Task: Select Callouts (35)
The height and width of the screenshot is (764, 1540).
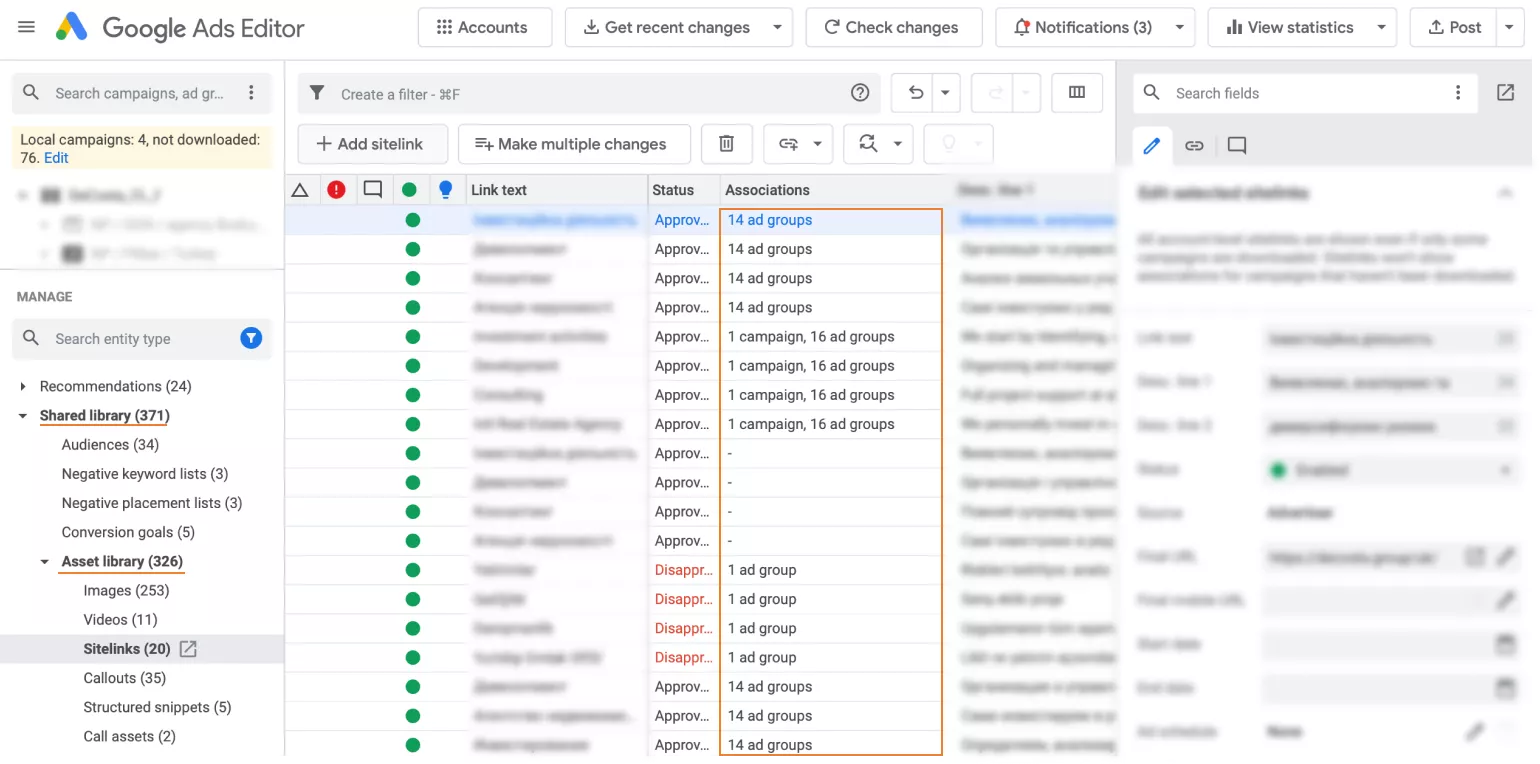Action: [124, 678]
